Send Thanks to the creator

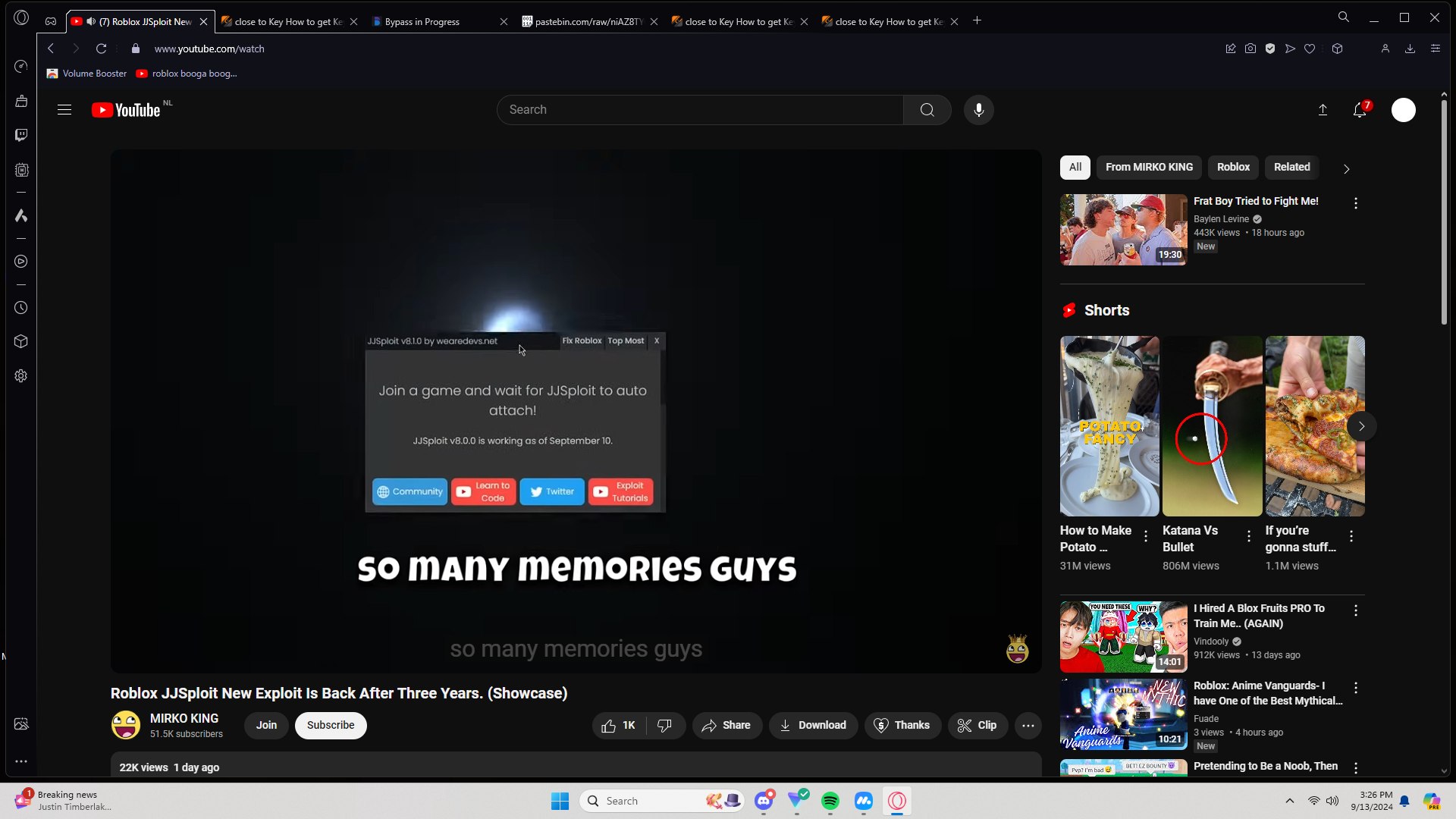tap(902, 726)
